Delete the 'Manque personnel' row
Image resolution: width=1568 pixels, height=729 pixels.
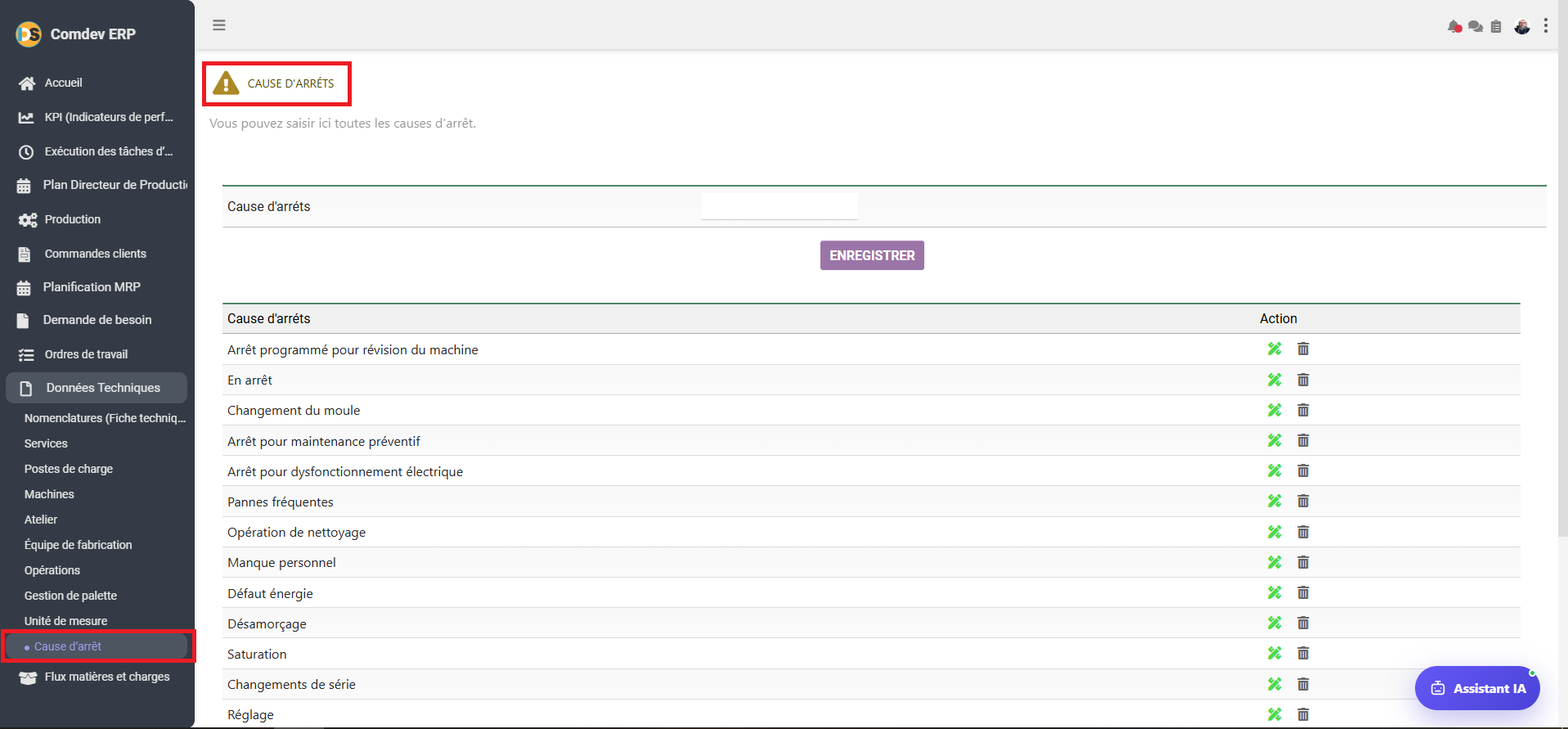coord(1303,562)
